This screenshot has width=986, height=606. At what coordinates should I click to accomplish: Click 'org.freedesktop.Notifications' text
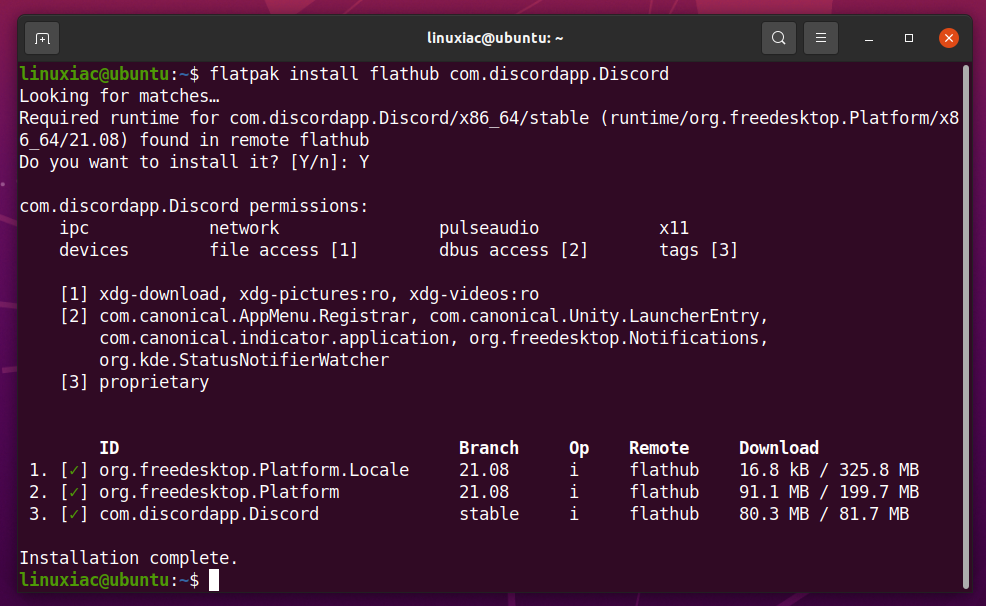click(x=614, y=338)
